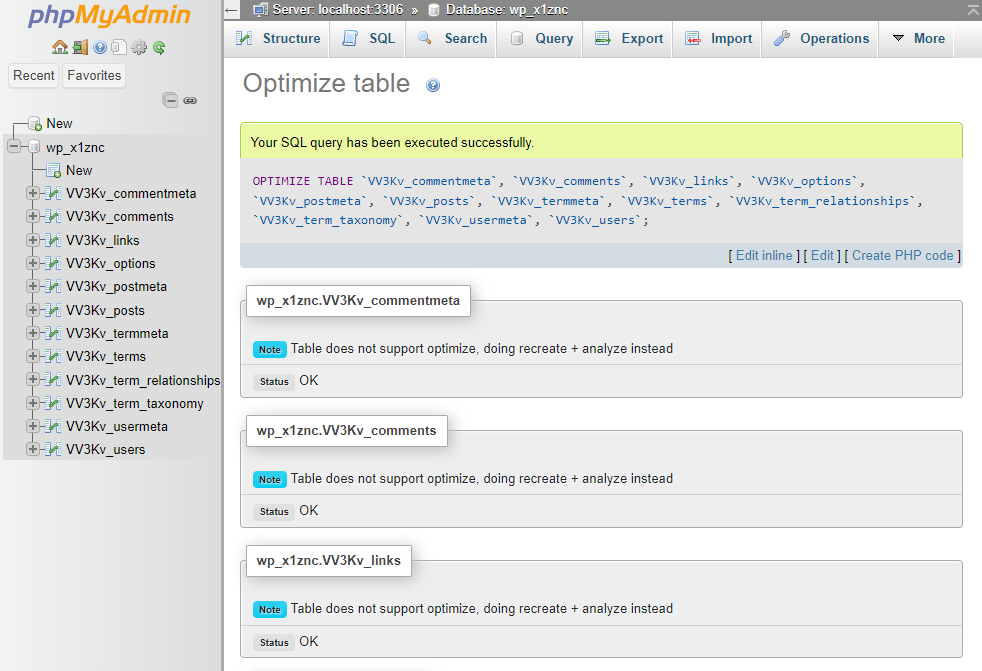Image resolution: width=982 pixels, height=671 pixels.
Task: Click the link with main panel icon
Action: [x=190, y=100]
